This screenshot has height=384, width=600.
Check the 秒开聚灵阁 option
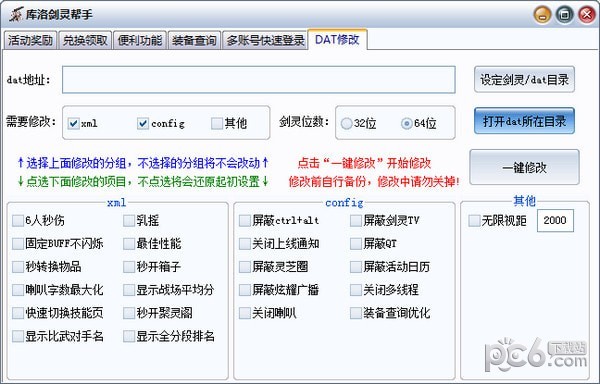pos(129,313)
